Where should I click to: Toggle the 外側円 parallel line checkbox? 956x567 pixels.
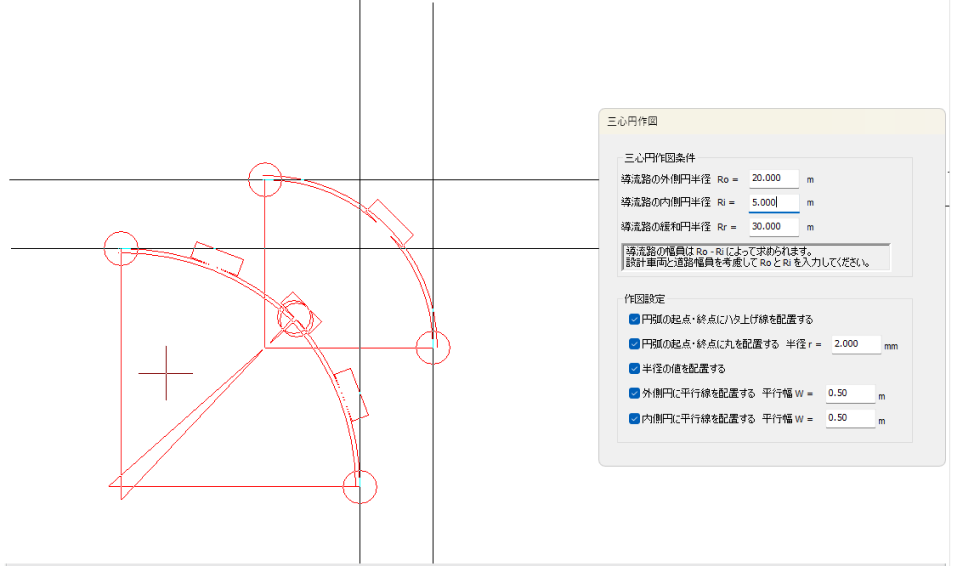click(635, 394)
